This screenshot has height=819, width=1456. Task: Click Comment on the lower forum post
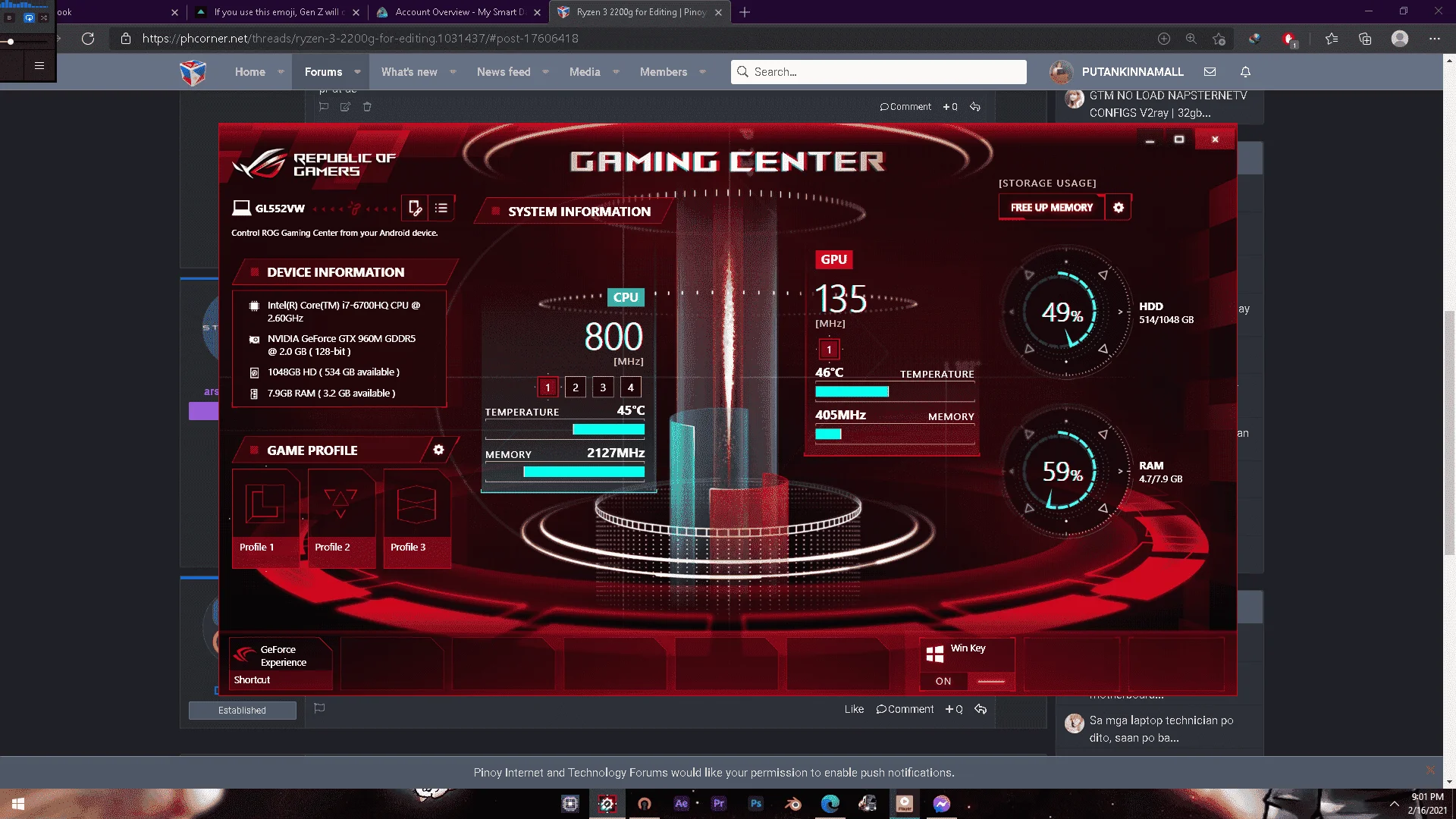click(x=905, y=709)
